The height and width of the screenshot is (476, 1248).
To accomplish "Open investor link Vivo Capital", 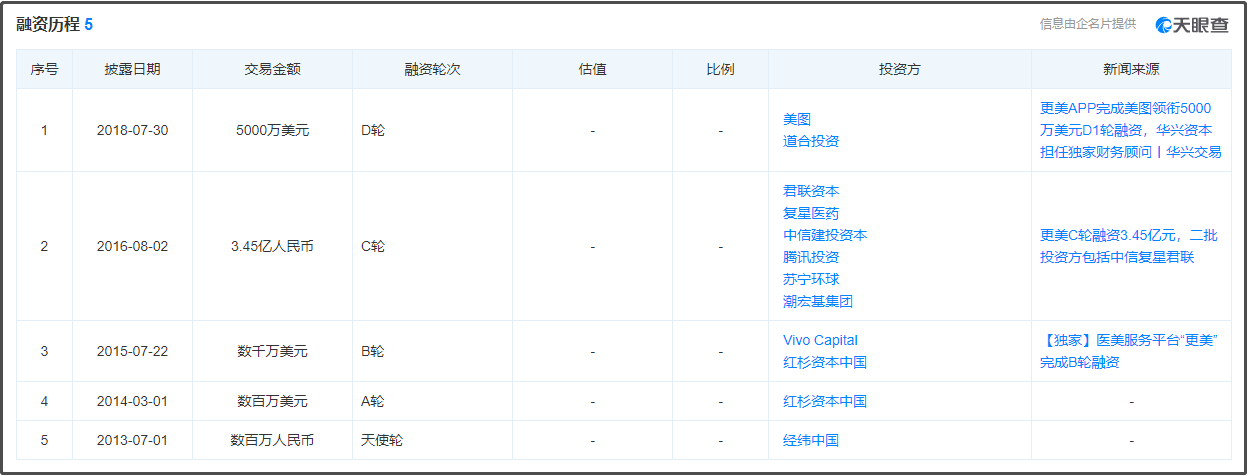I will click(x=820, y=340).
